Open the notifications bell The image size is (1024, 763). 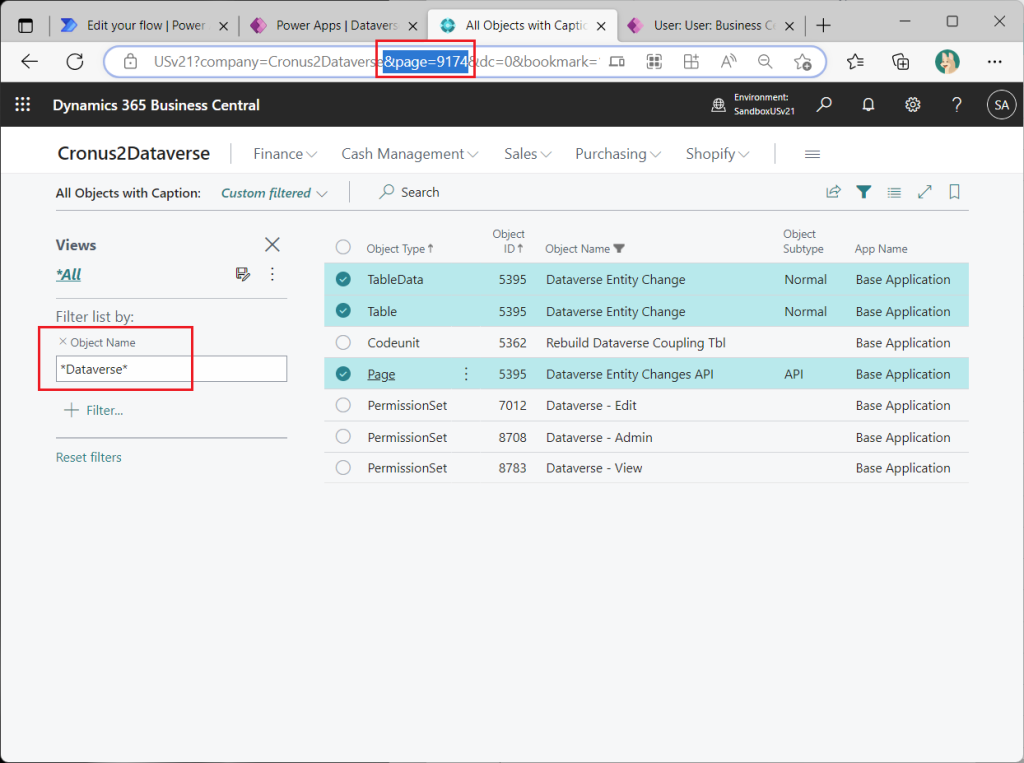click(868, 105)
